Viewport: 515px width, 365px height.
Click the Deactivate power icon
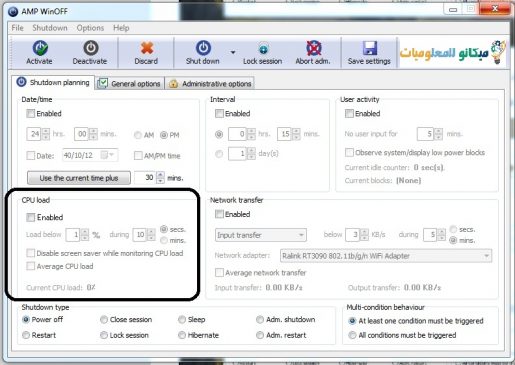click(x=91, y=48)
